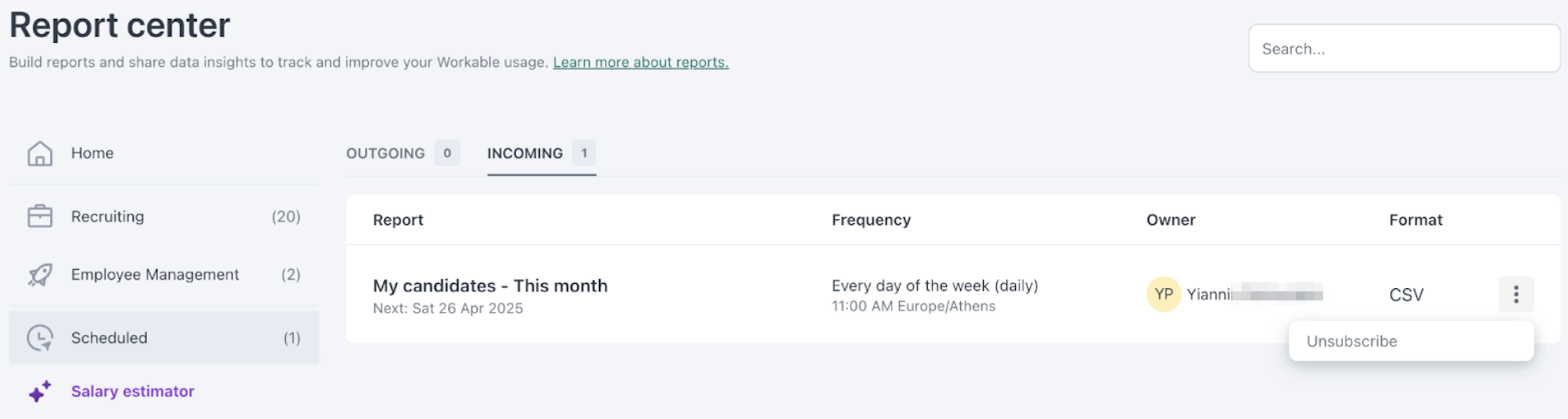Image resolution: width=1568 pixels, height=419 pixels.
Task: Open the three-dot row options menu
Action: click(x=1515, y=294)
